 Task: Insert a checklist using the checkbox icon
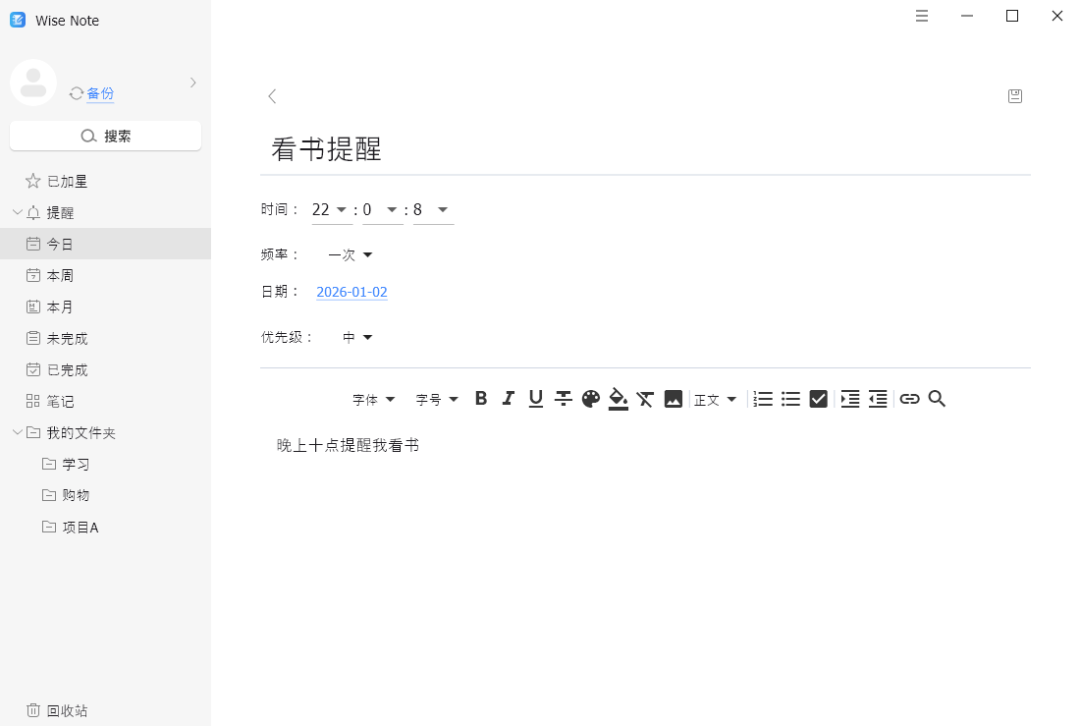818,398
